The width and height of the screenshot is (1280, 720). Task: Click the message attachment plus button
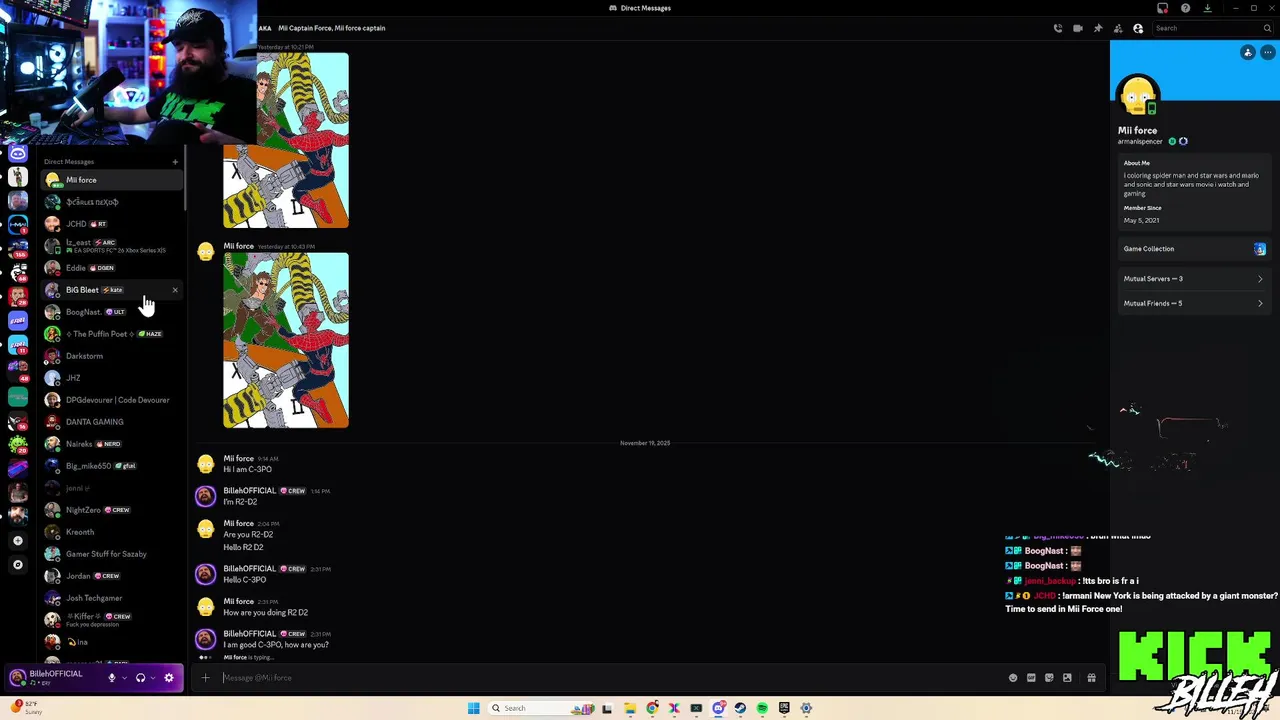click(x=206, y=678)
